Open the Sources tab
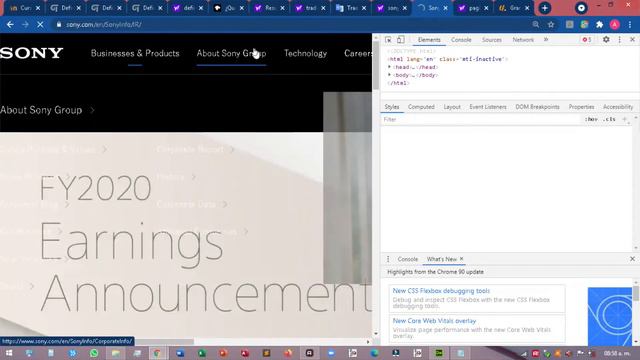The width and height of the screenshot is (640, 360). click(491, 40)
